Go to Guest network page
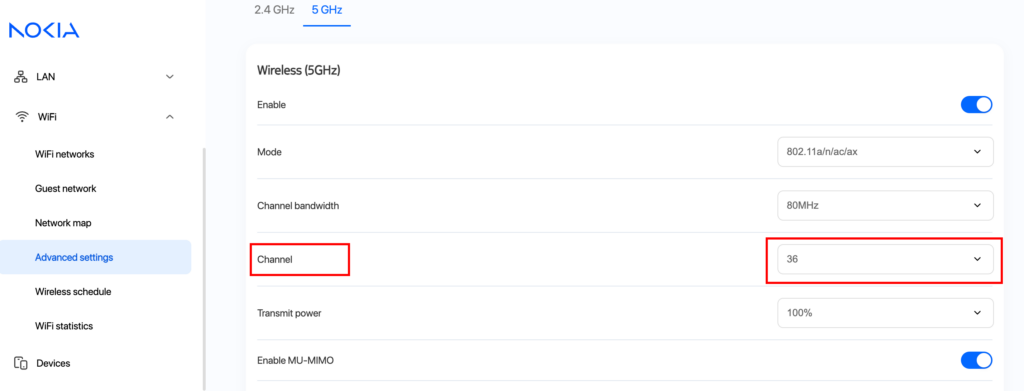The image size is (1024, 391). [x=65, y=189]
